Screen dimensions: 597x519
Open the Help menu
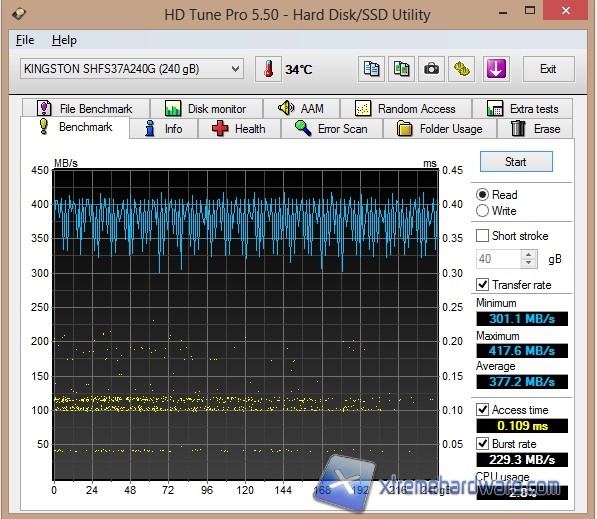click(x=64, y=40)
